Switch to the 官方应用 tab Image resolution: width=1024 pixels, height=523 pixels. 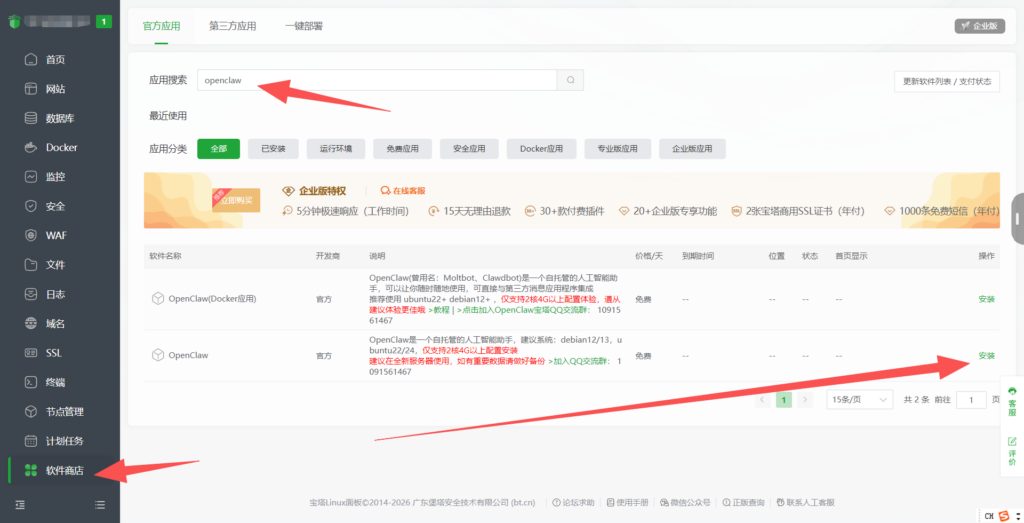(161, 26)
